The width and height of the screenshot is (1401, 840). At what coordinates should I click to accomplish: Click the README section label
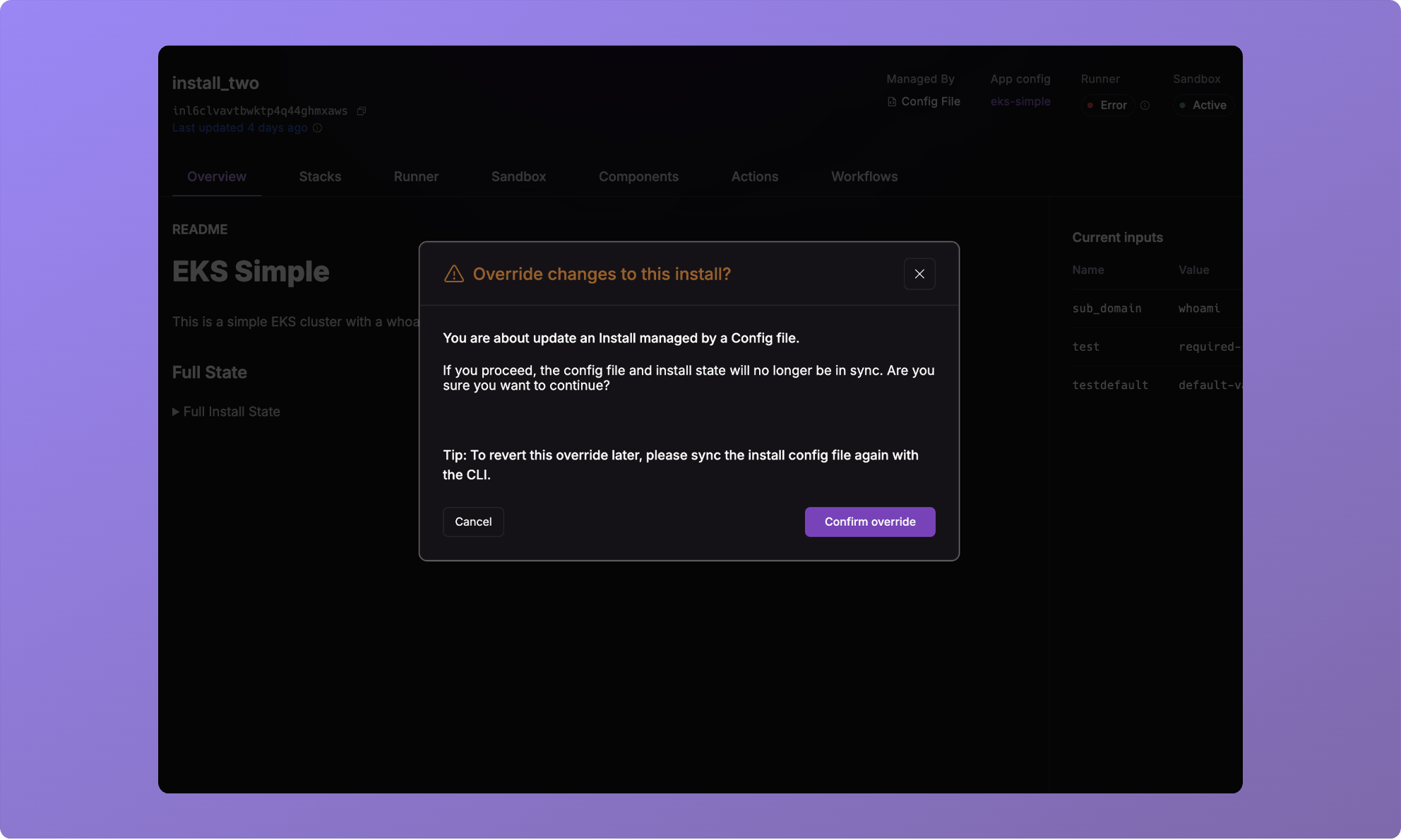(200, 230)
